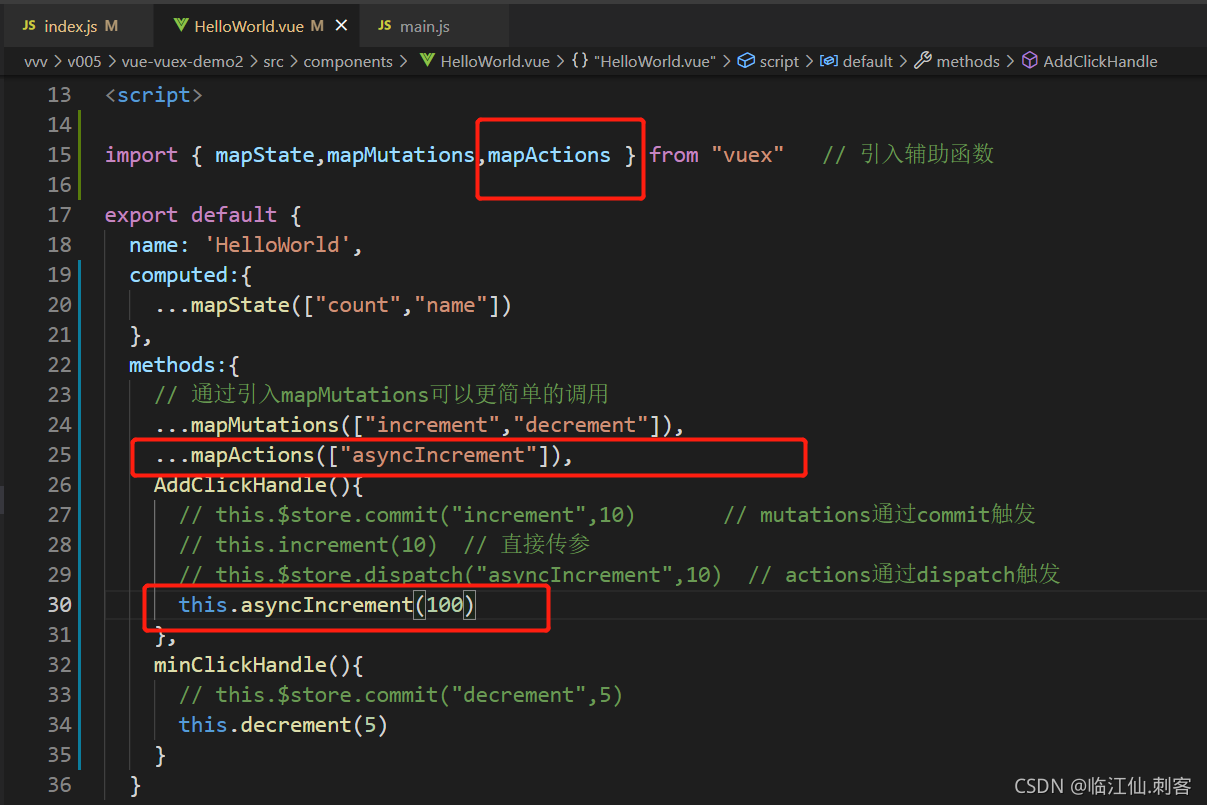Click the default symbol icon in breadcrumb
Viewport: 1207px width, 805px height.
coord(828,61)
